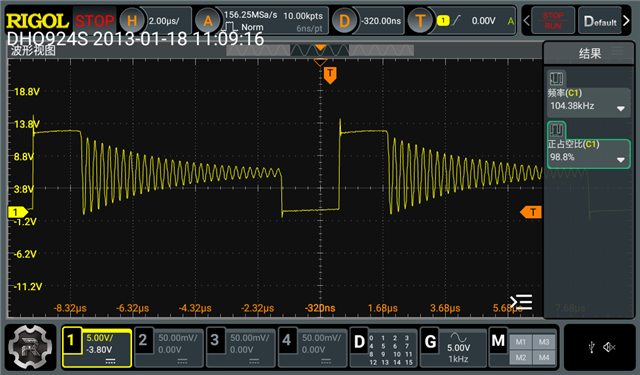Click the STOP RUN button

pos(553,20)
